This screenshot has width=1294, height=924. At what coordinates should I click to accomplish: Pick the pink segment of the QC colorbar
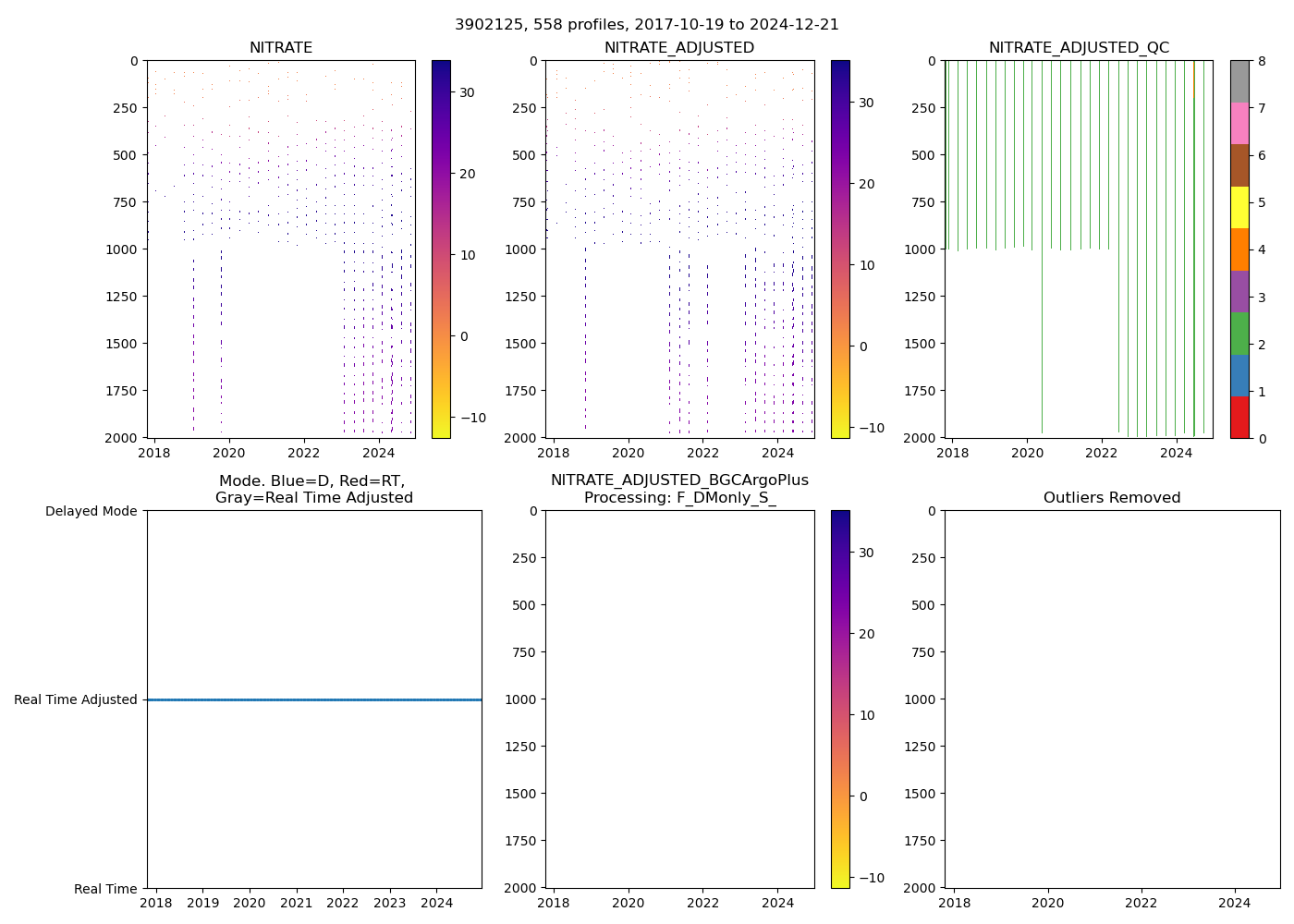[x=1239, y=123]
